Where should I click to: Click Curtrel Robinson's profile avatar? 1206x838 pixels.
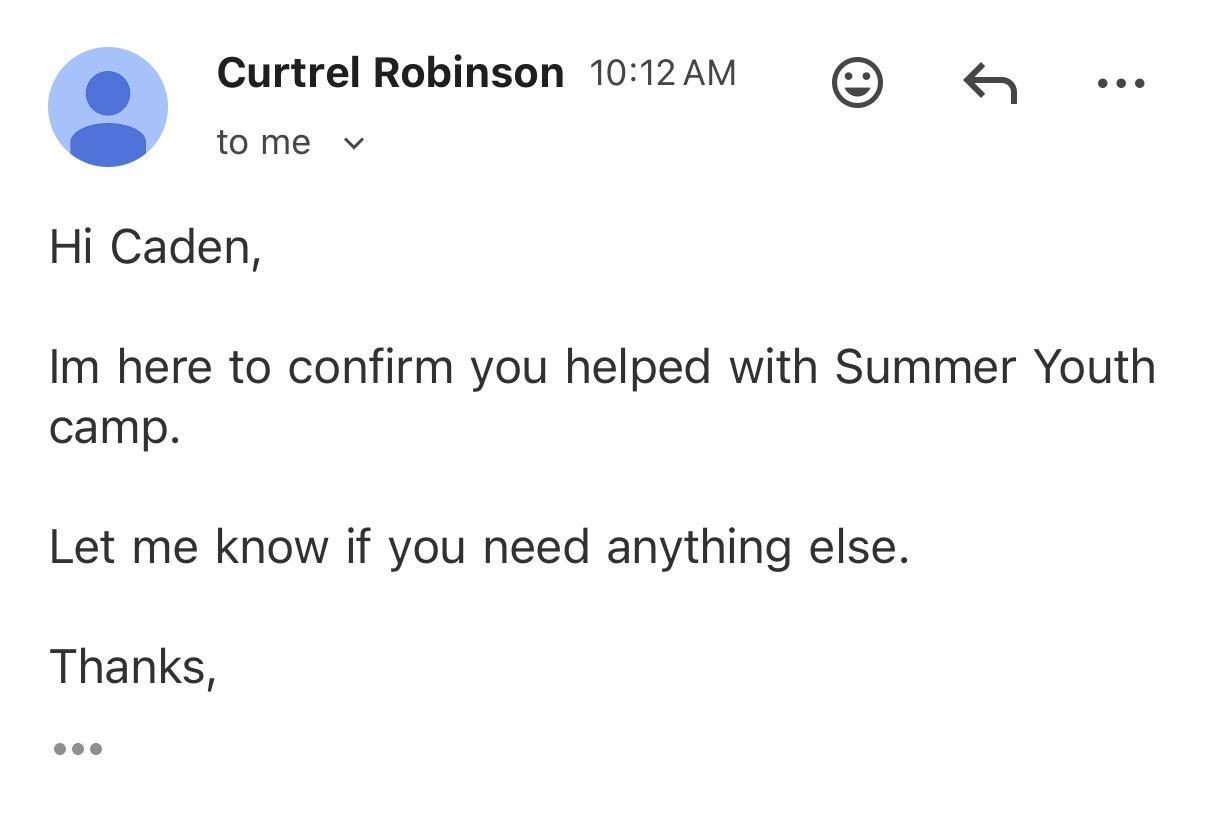click(x=108, y=107)
